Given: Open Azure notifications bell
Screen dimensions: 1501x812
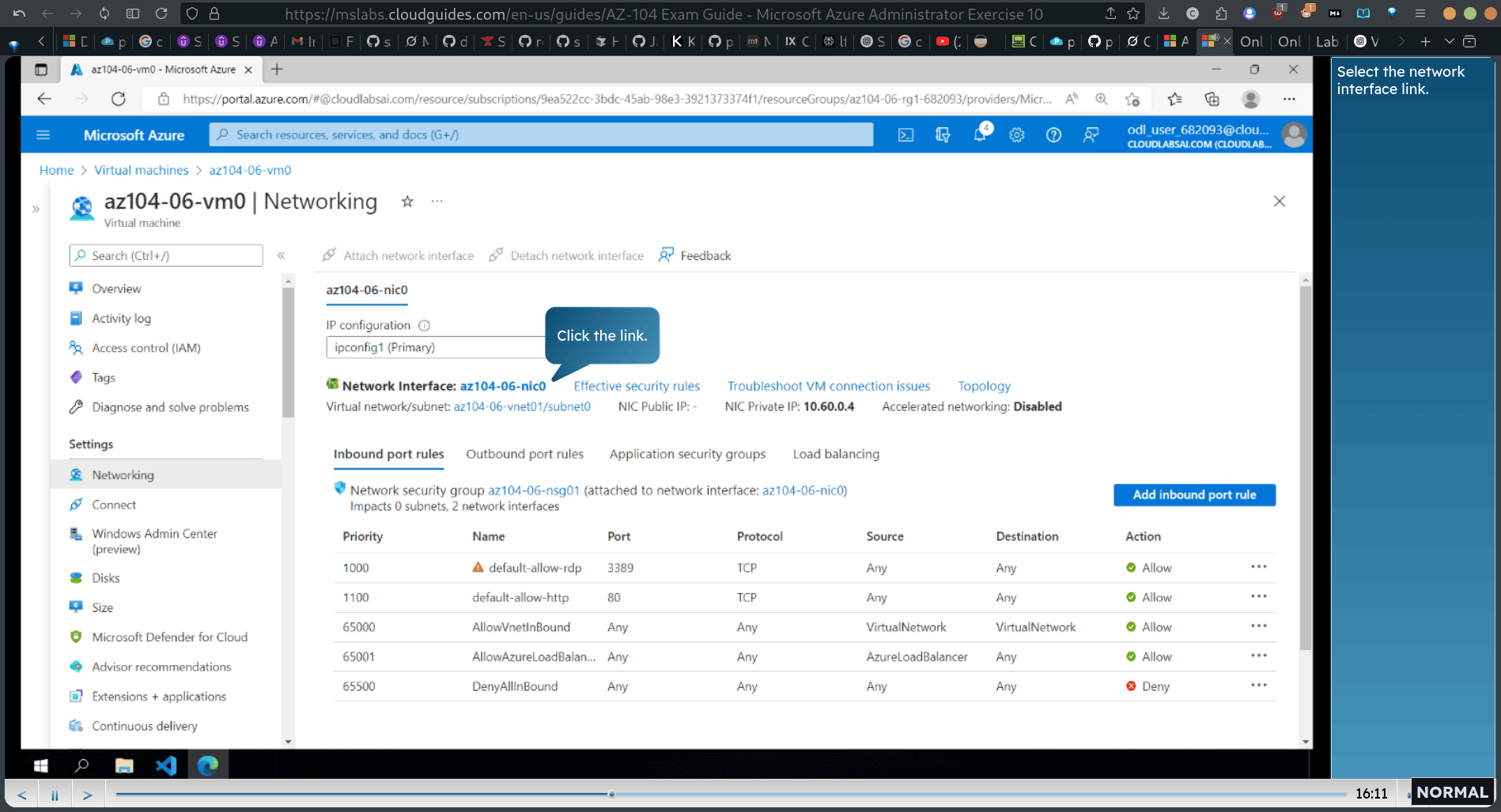Looking at the screenshot, I should point(980,134).
